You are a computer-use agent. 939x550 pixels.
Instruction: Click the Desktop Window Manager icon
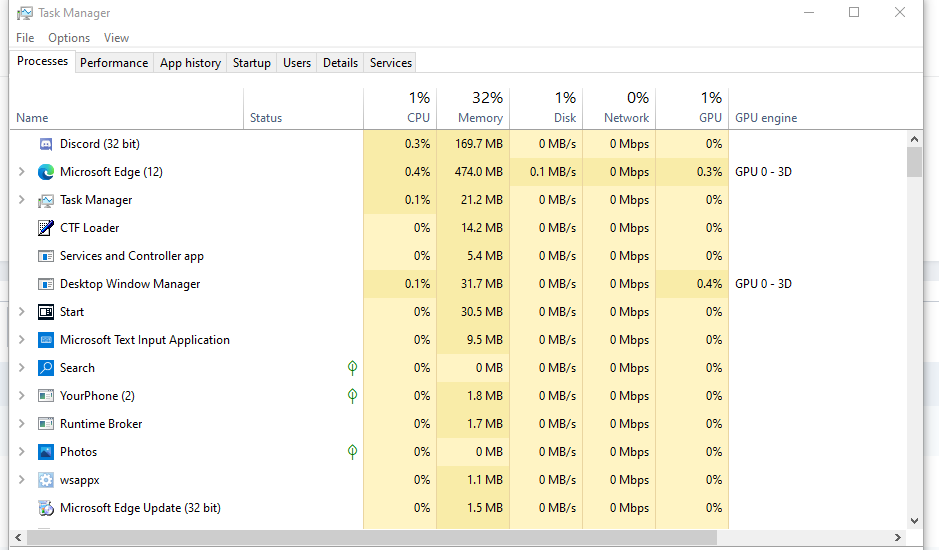coord(46,284)
